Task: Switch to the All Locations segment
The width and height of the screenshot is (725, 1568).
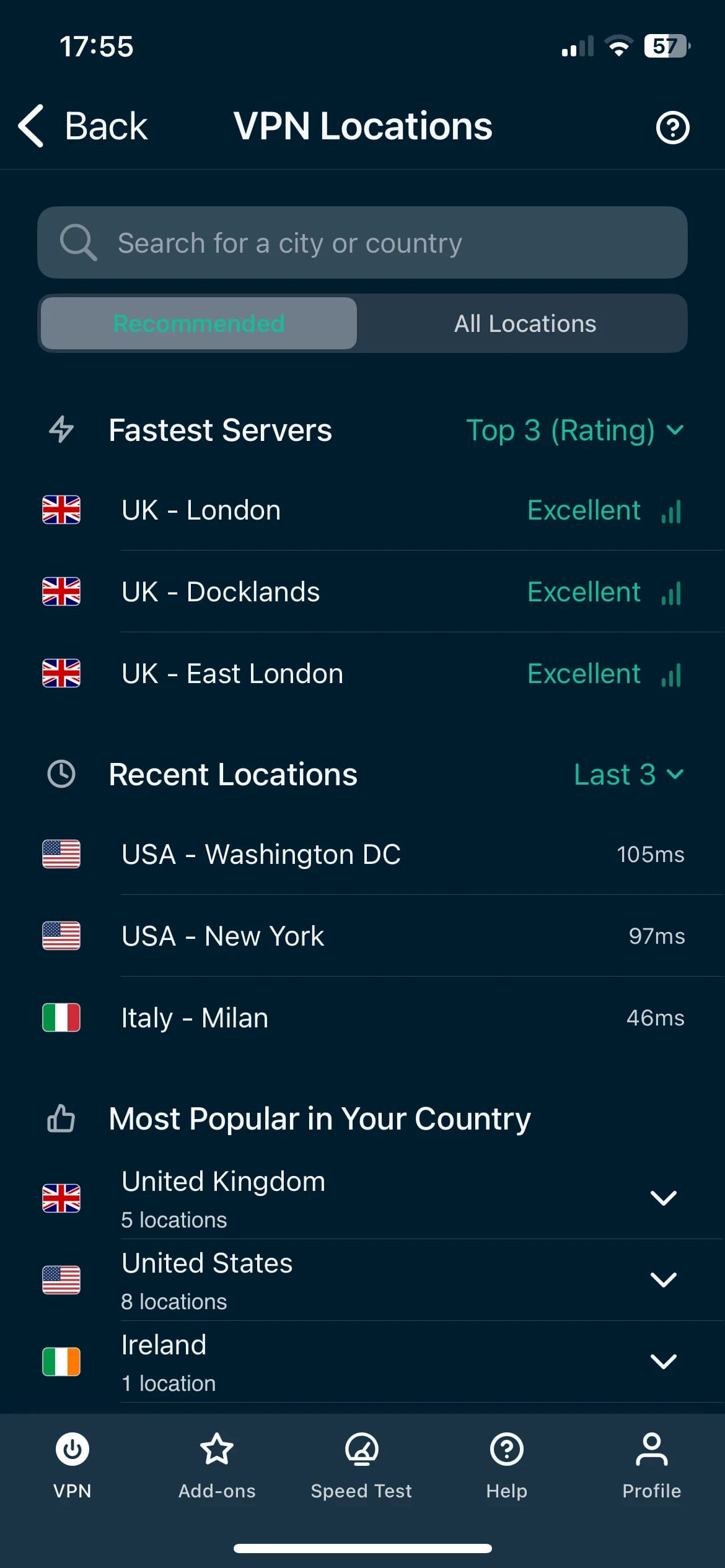Action: (x=525, y=323)
